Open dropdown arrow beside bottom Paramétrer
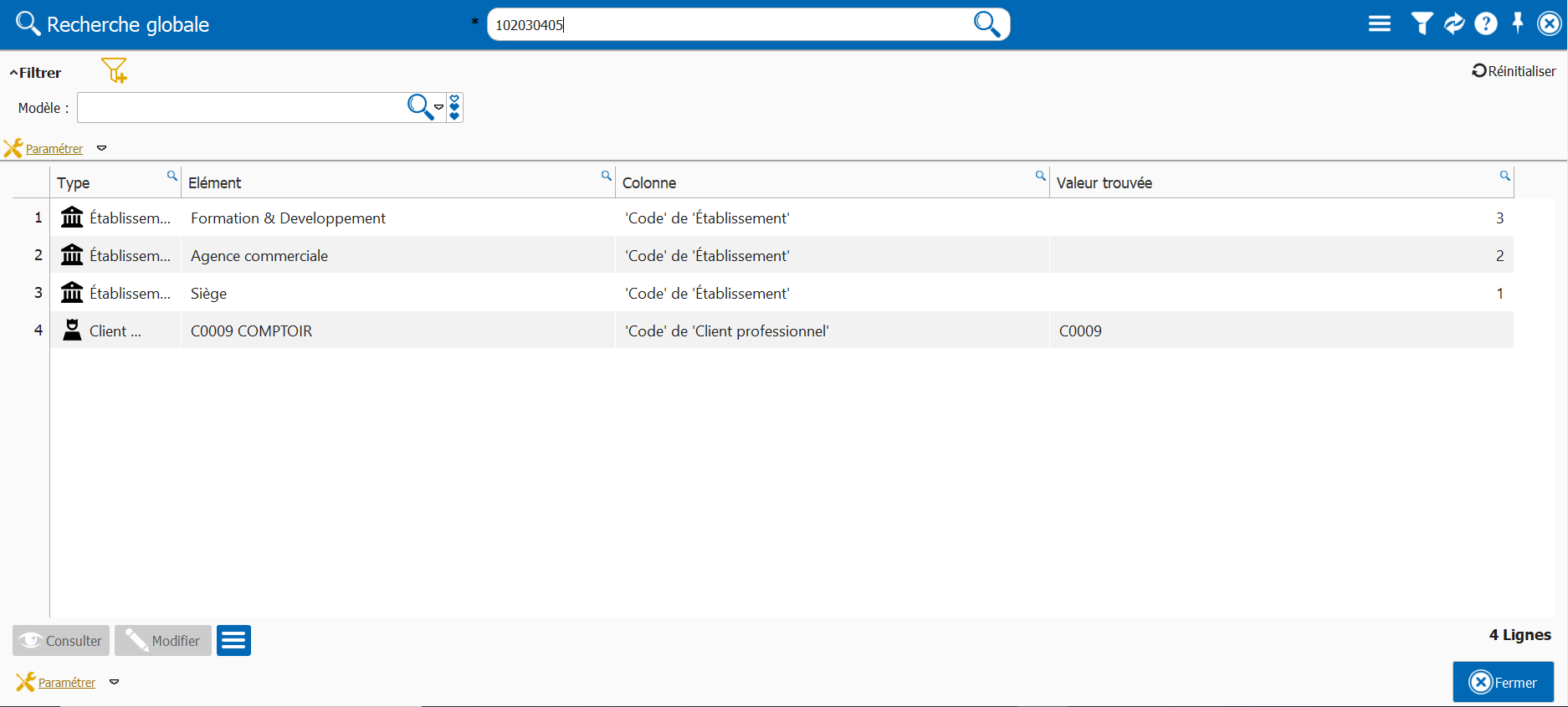Screen dimensions: 1568x707 click(115, 682)
